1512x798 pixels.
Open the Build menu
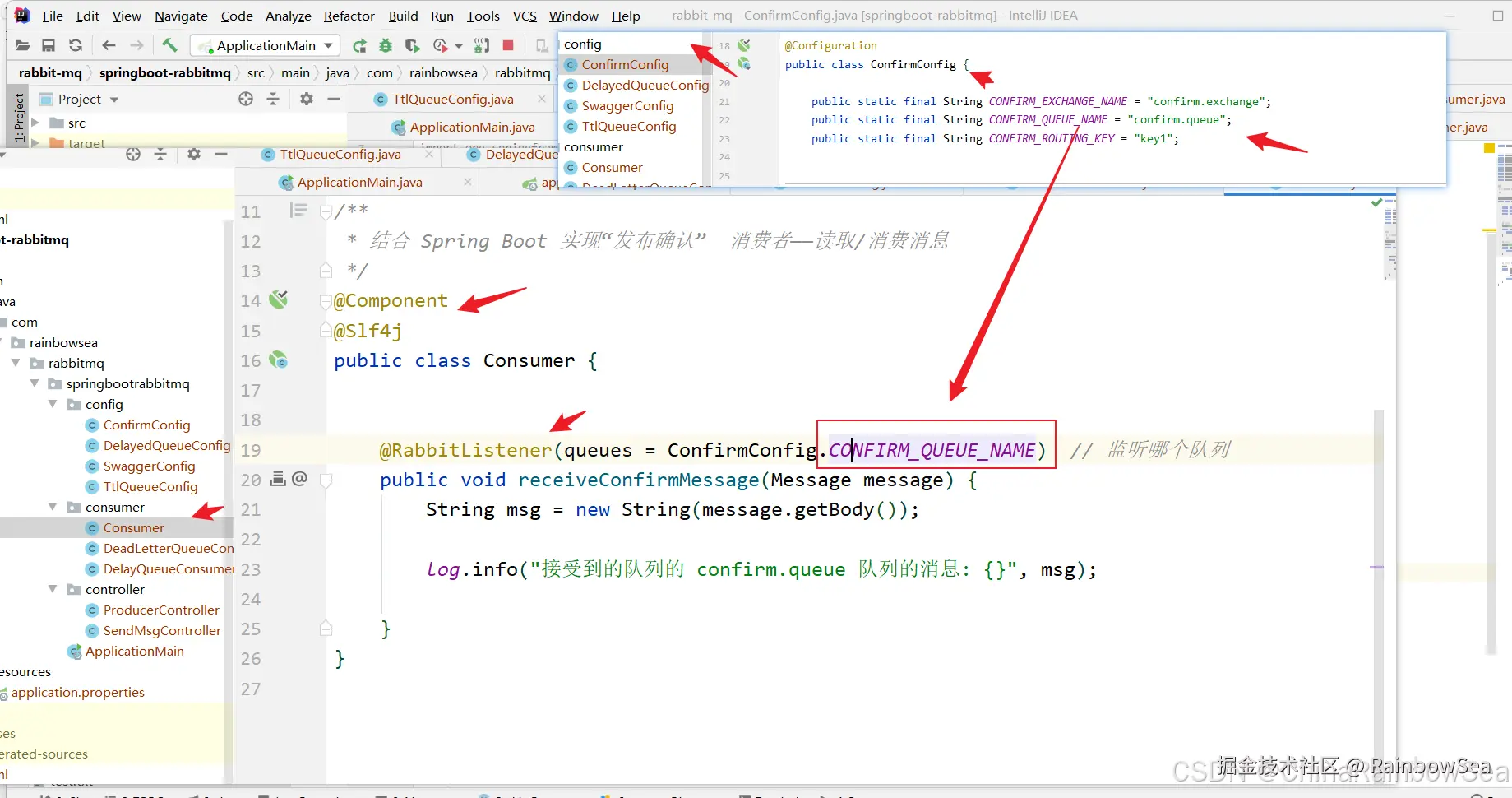(403, 16)
